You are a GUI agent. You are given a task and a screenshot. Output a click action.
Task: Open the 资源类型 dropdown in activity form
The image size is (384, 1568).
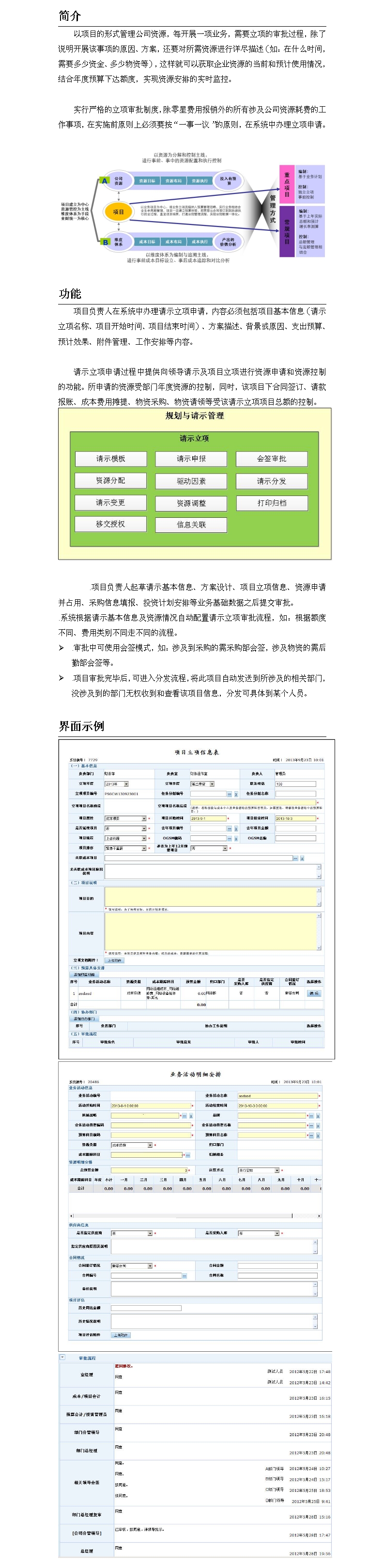click(131, 1145)
